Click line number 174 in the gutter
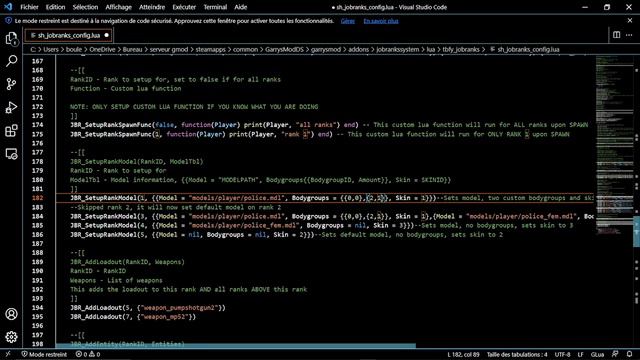640x360 pixels. coord(38,125)
